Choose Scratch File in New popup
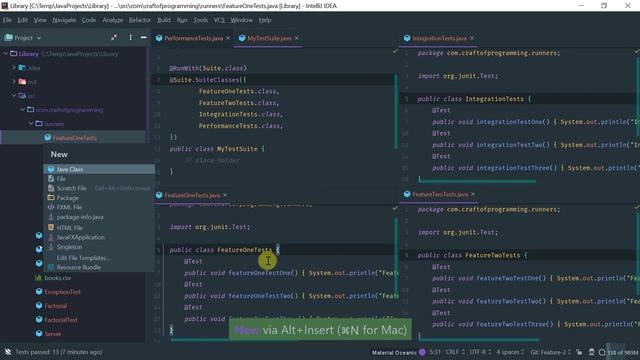The image size is (640, 360). (x=99, y=188)
